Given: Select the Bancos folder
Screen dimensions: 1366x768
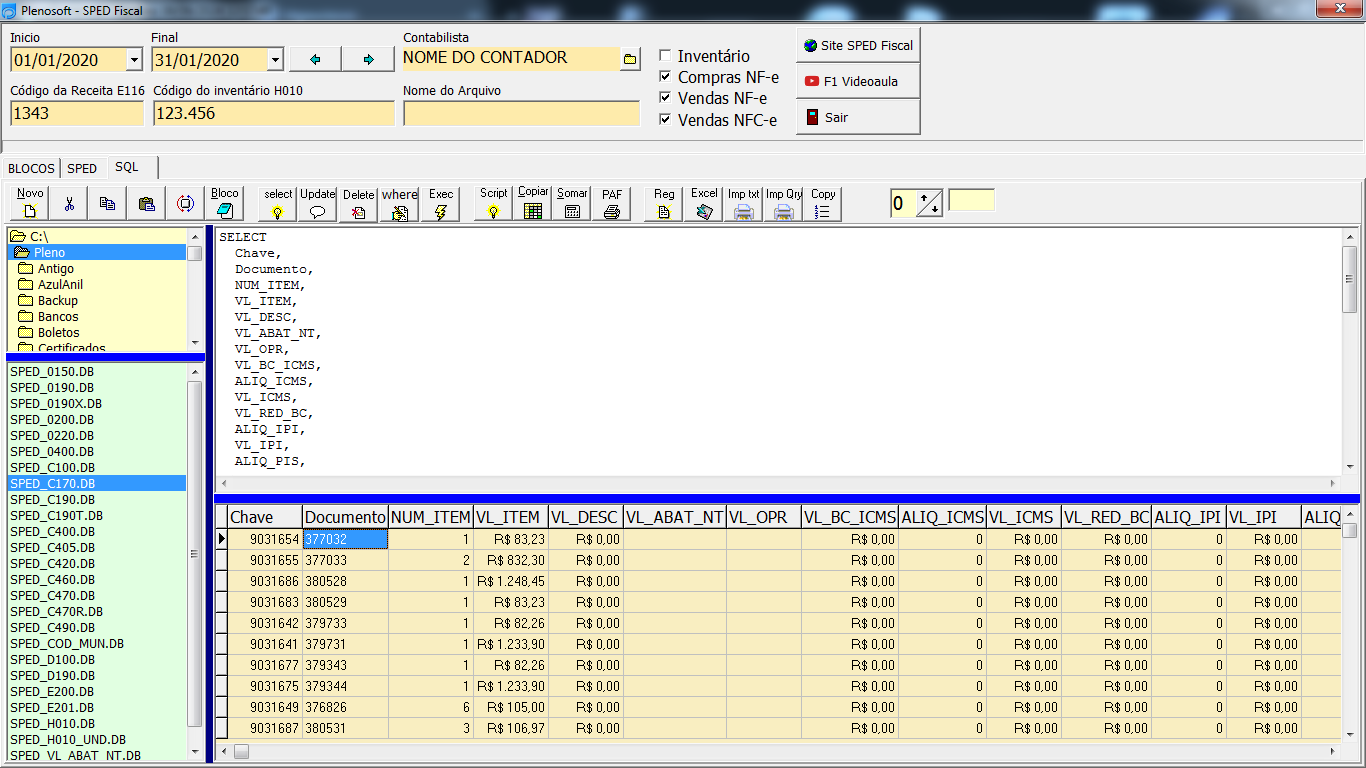Looking at the screenshot, I should click(x=58, y=317).
